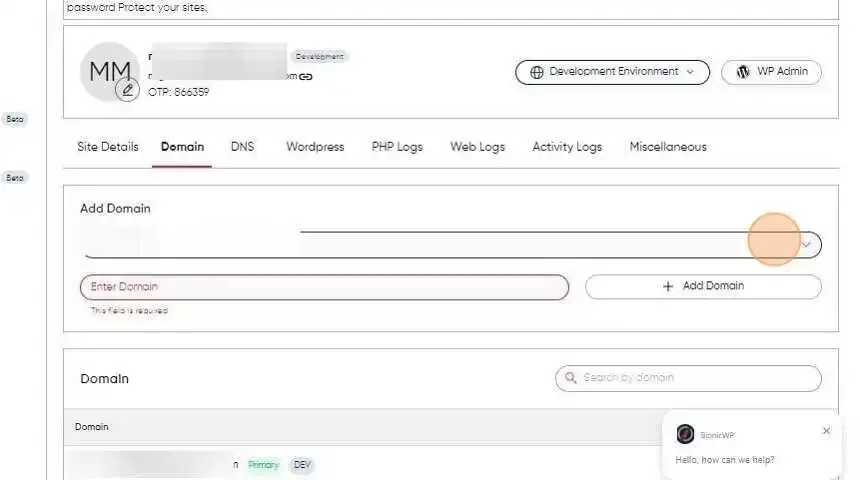Focus the Search by domain field
The width and height of the screenshot is (860, 480).
(688, 378)
